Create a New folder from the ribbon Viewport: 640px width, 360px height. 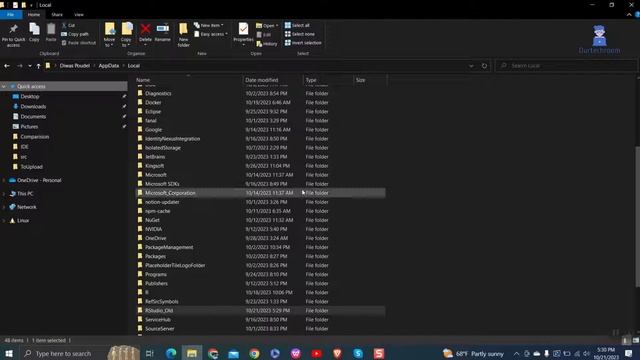(x=183, y=34)
